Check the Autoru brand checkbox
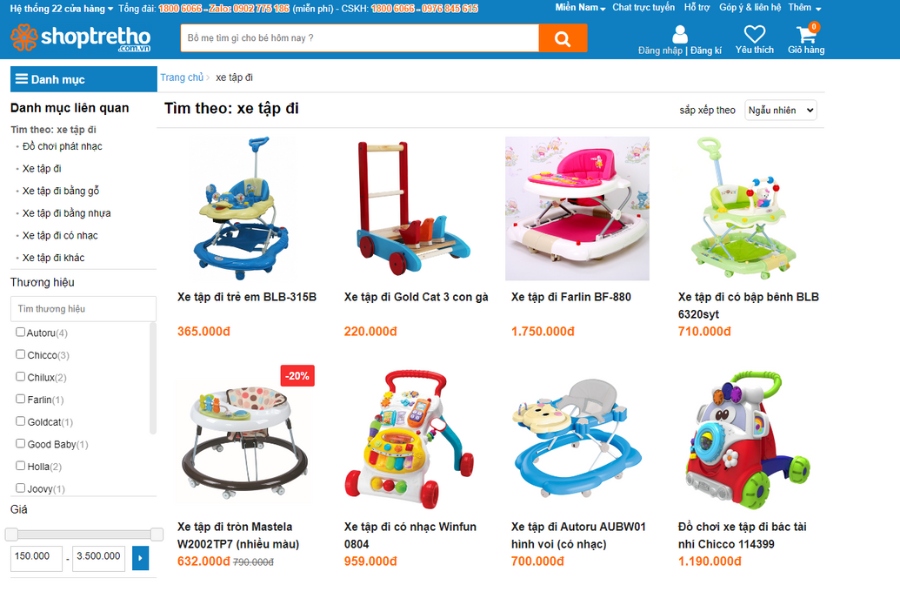 [x=21, y=332]
